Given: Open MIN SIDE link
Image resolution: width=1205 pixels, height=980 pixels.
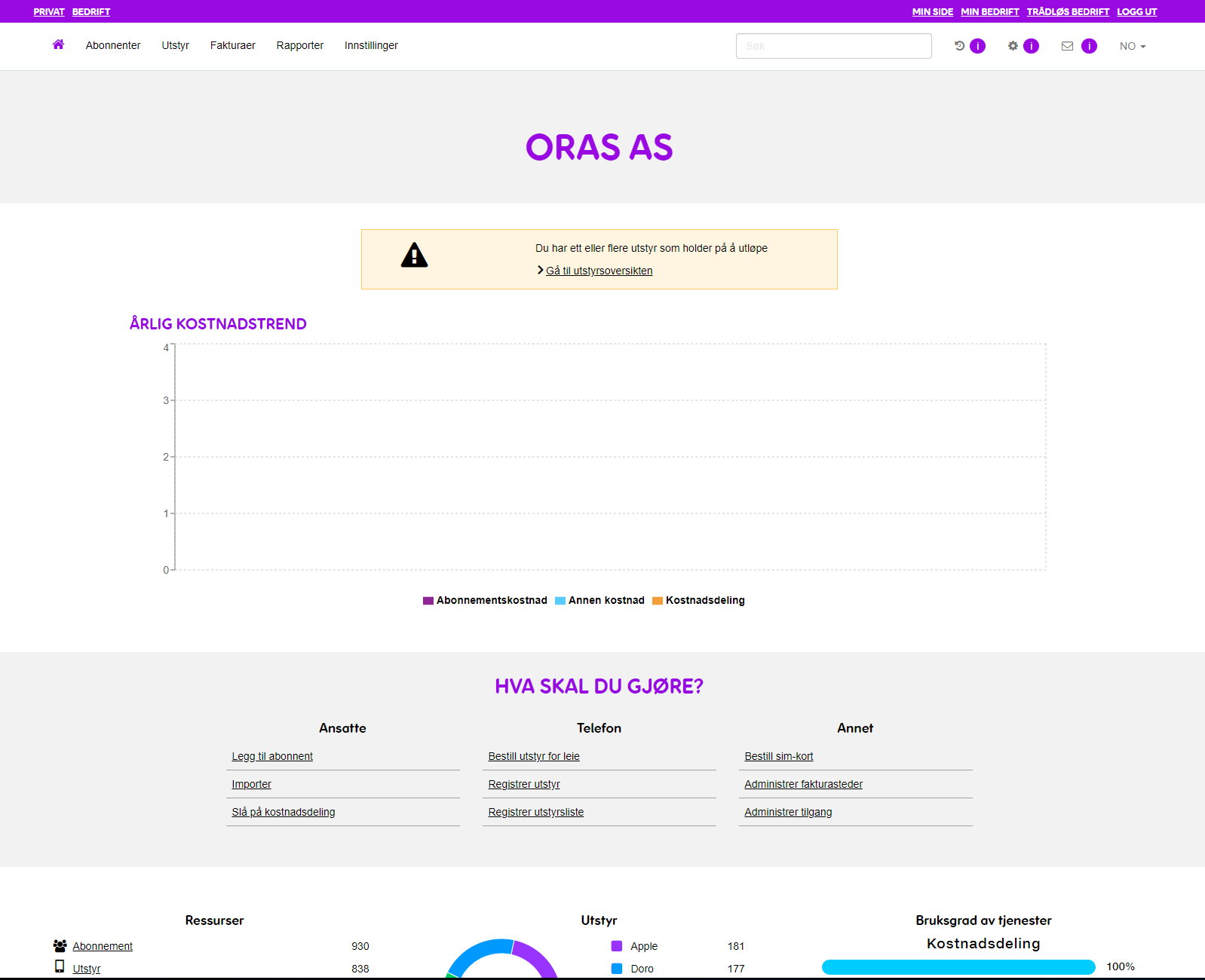Looking at the screenshot, I should [933, 11].
